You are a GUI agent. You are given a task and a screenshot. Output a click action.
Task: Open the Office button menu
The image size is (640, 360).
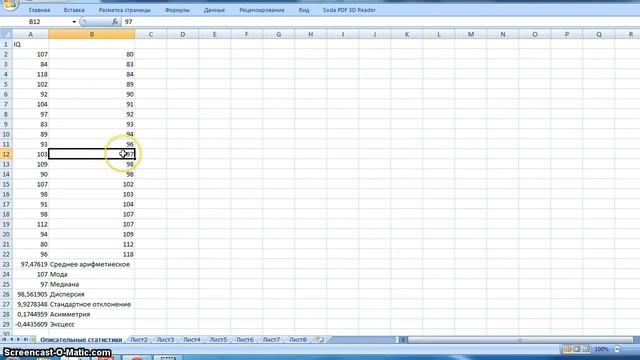click(10, 4)
